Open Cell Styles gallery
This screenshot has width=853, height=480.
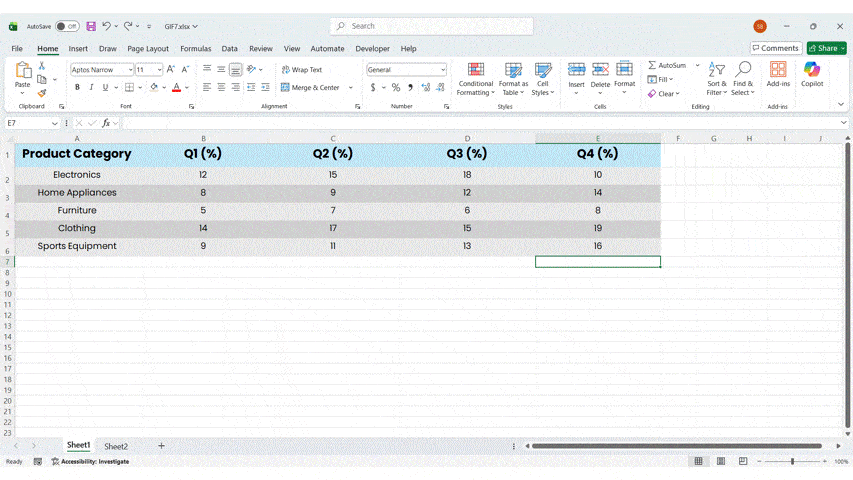pos(542,79)
